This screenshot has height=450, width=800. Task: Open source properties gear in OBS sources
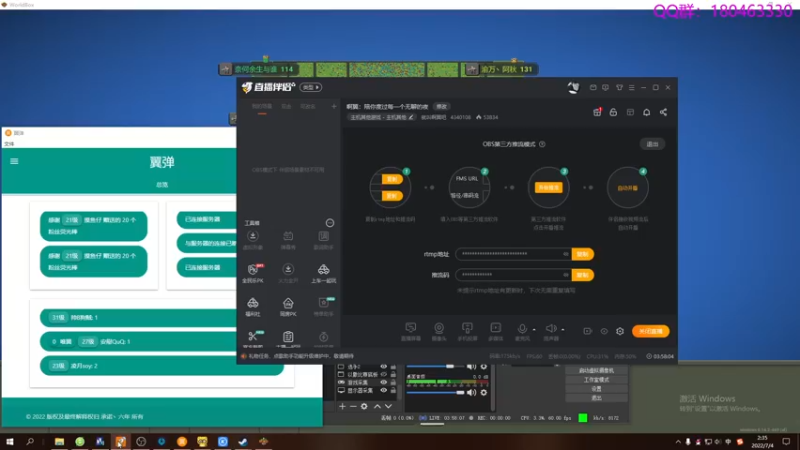coord(364,407)
